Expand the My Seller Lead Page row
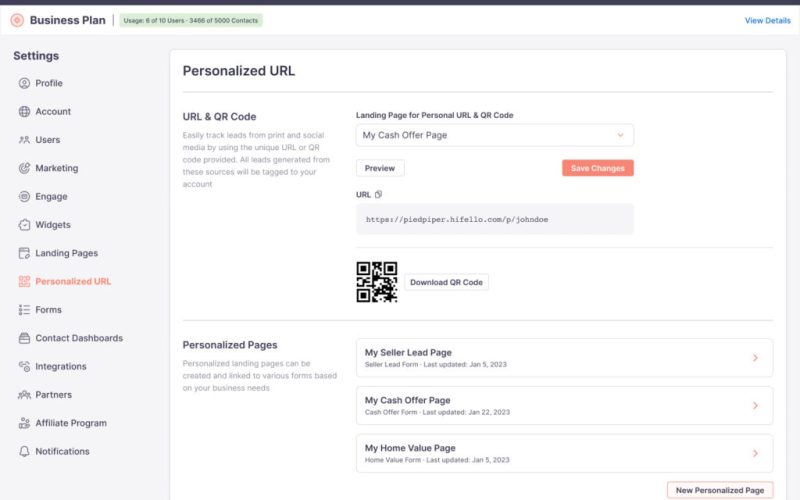800x500 pixels. (x=755, y=358)
